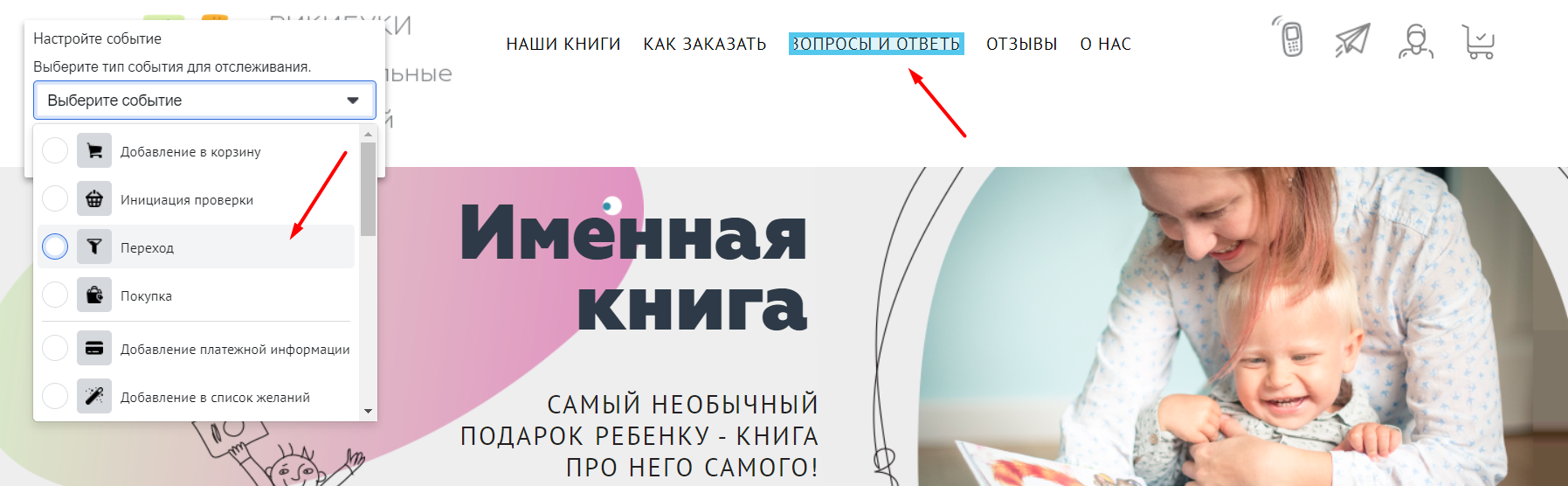Open the paper plane Telegram icon
Image resolution: width=1568 pixels, height=486 pixels.
point(1352,40)
